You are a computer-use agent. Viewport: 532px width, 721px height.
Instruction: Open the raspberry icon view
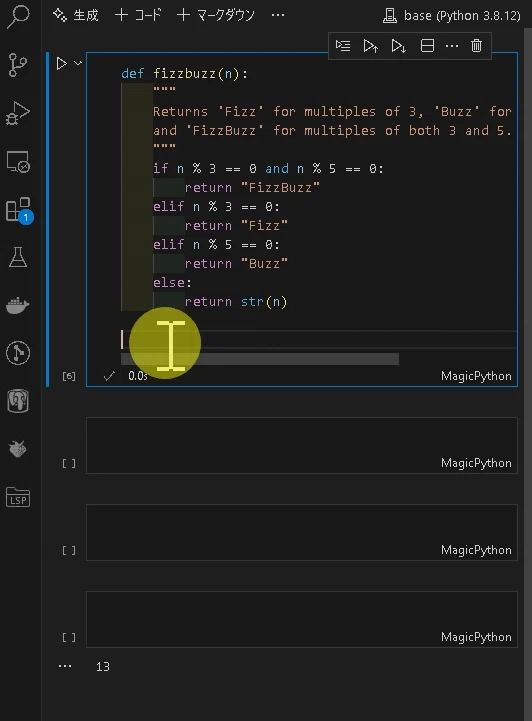(18, 449)
